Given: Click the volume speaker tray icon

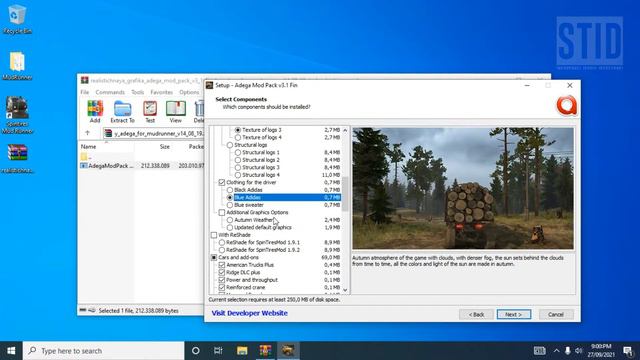Looking at the screenshot, I should (578, 351).
